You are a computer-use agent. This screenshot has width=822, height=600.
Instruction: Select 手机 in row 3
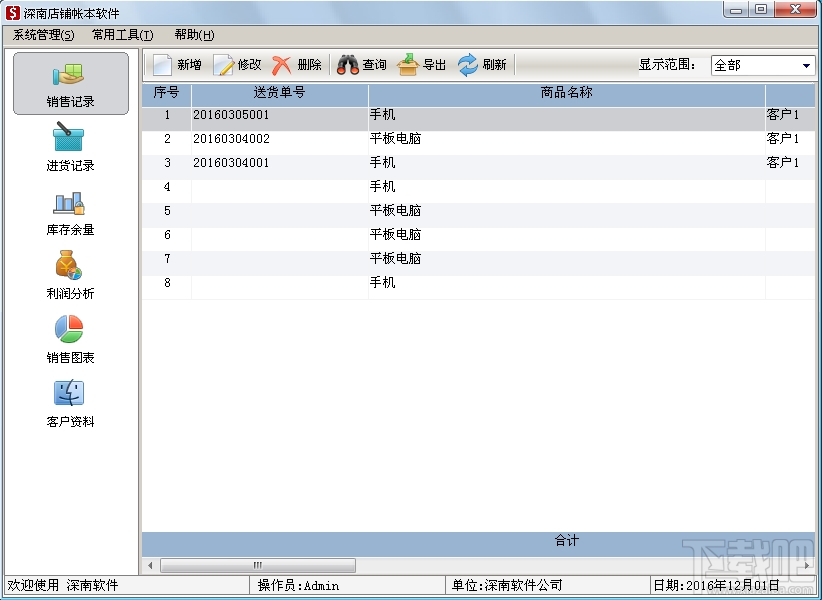(382, 163)
